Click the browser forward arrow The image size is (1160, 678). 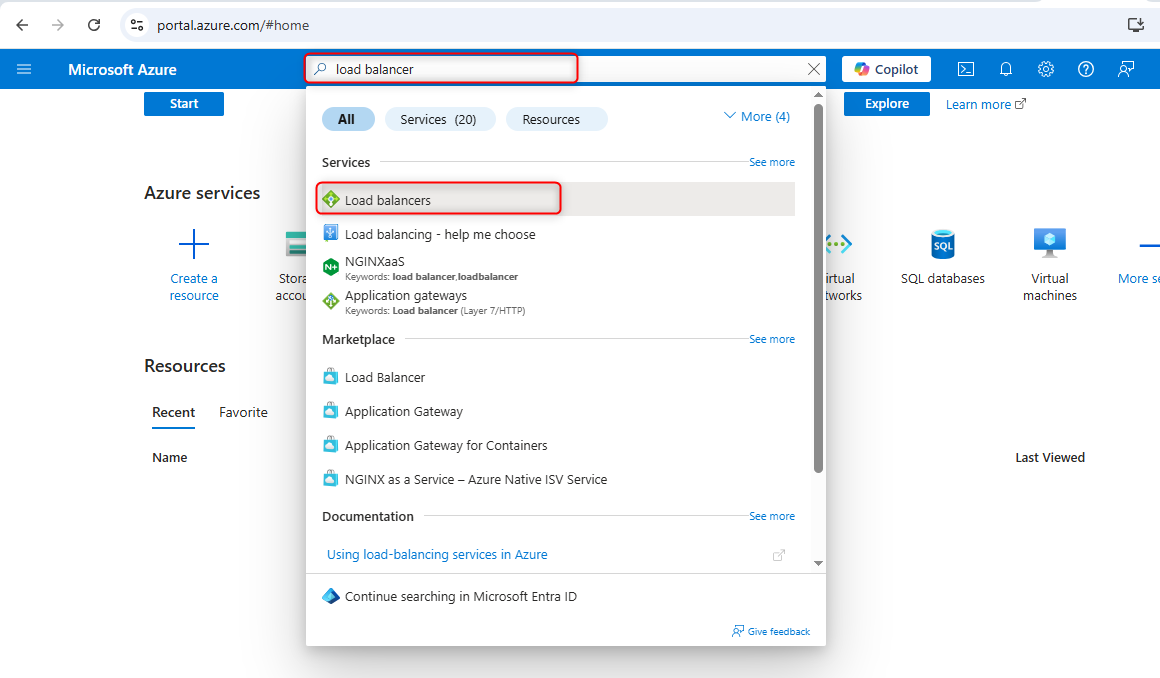58,25
